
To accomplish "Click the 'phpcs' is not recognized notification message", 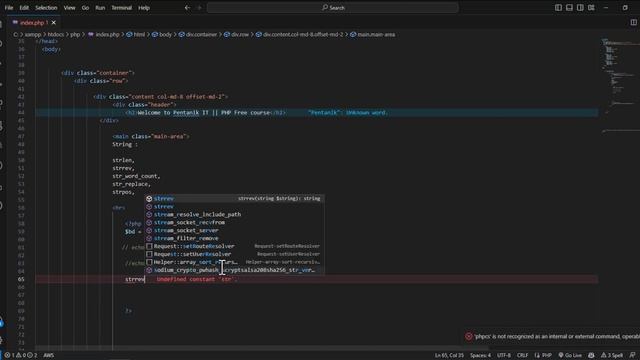I will pyautogui.click(x=557, y=337).
